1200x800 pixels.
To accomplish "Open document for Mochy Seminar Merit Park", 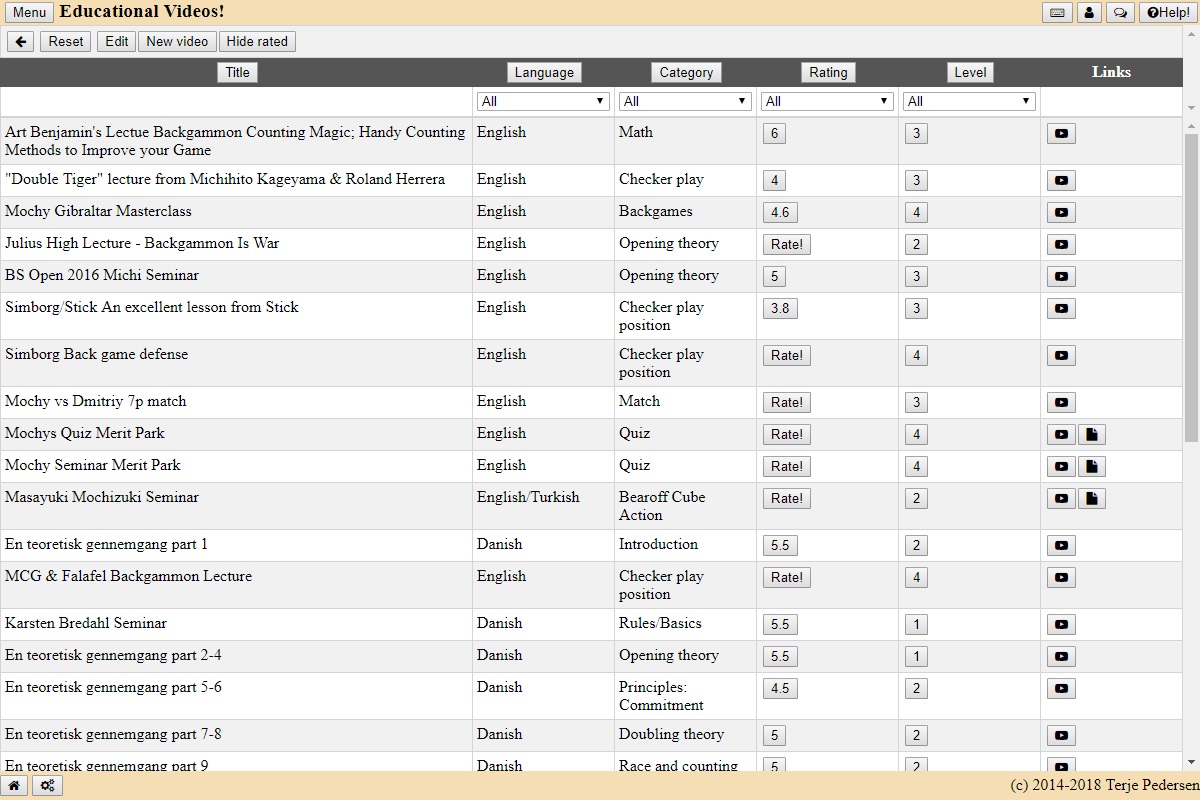I will 1092,467.
